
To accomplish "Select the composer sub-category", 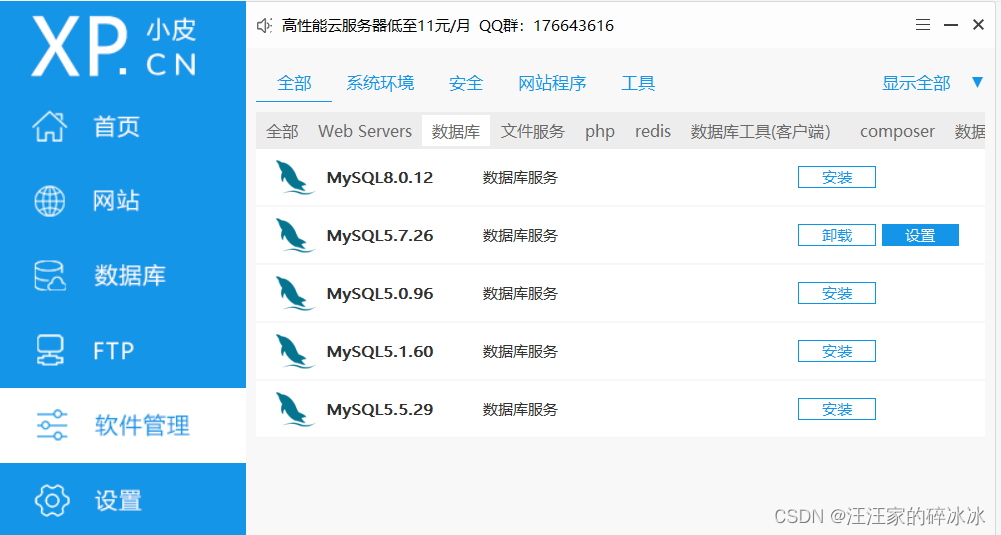I will [897, 132].
